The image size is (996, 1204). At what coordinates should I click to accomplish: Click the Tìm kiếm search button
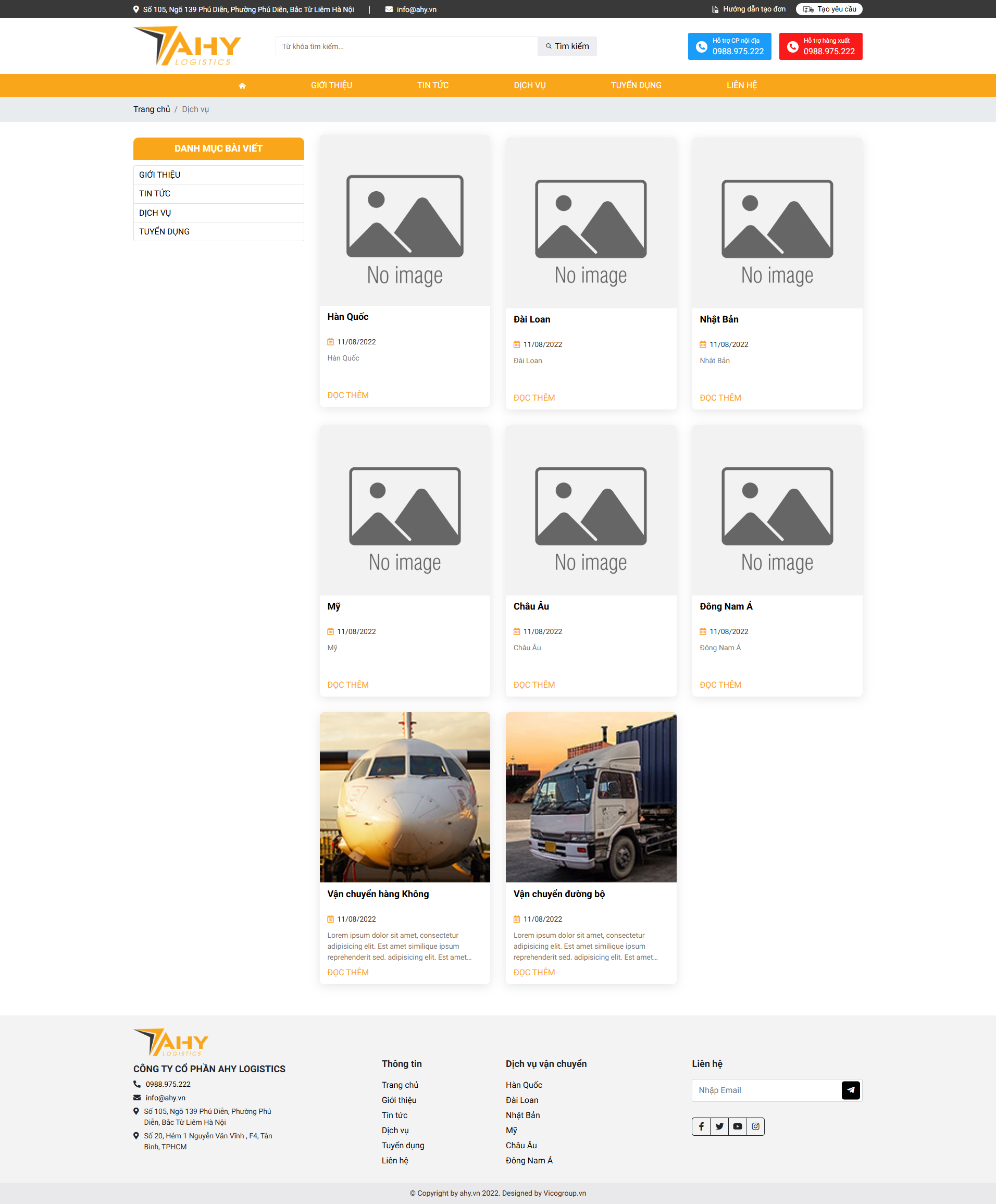(x=567, y=46)
